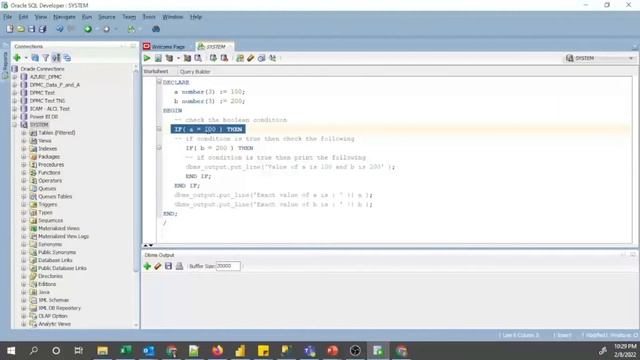Click the Open folder icon in main toolbar
This screenshot has height=360, width=640.
[20, 29]
